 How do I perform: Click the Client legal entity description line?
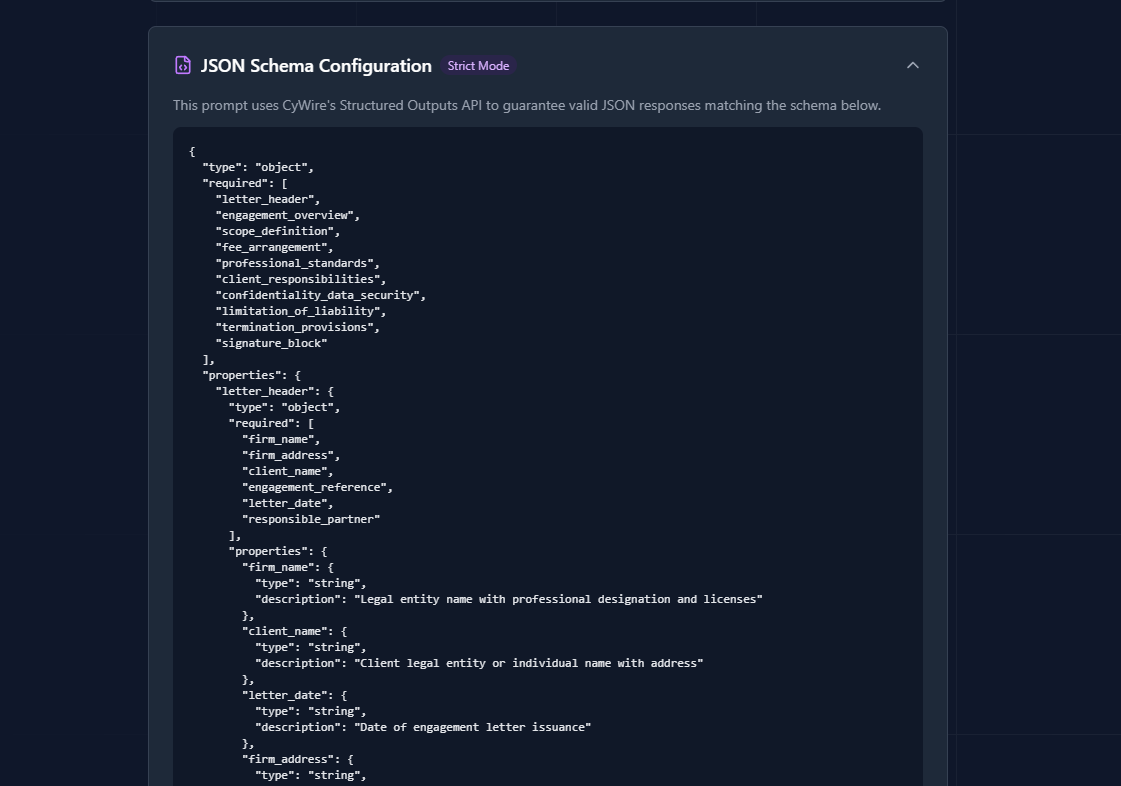(x=479, y=663)
